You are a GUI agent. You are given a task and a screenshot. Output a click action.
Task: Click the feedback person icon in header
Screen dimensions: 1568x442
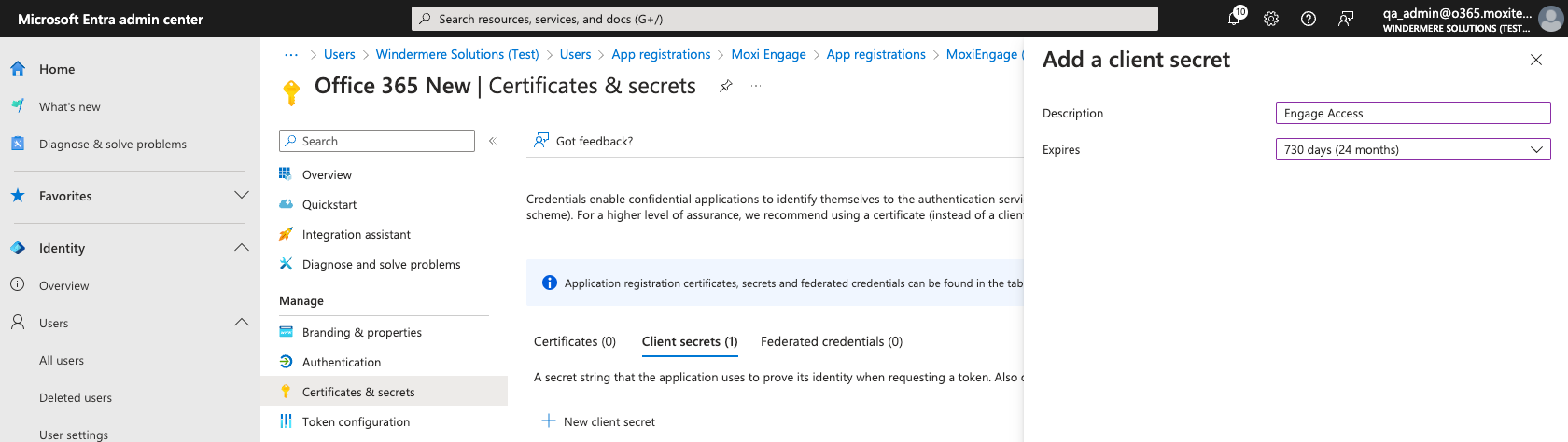point(1346,19)
